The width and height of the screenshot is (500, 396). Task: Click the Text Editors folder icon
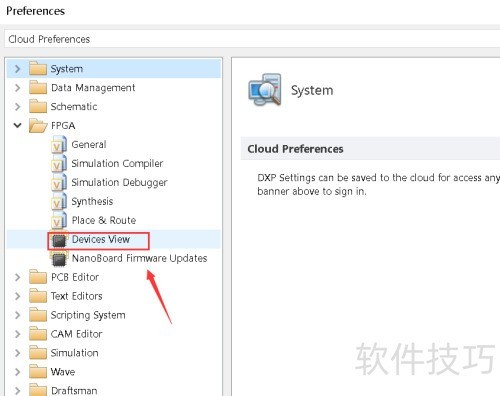point(38,296)
